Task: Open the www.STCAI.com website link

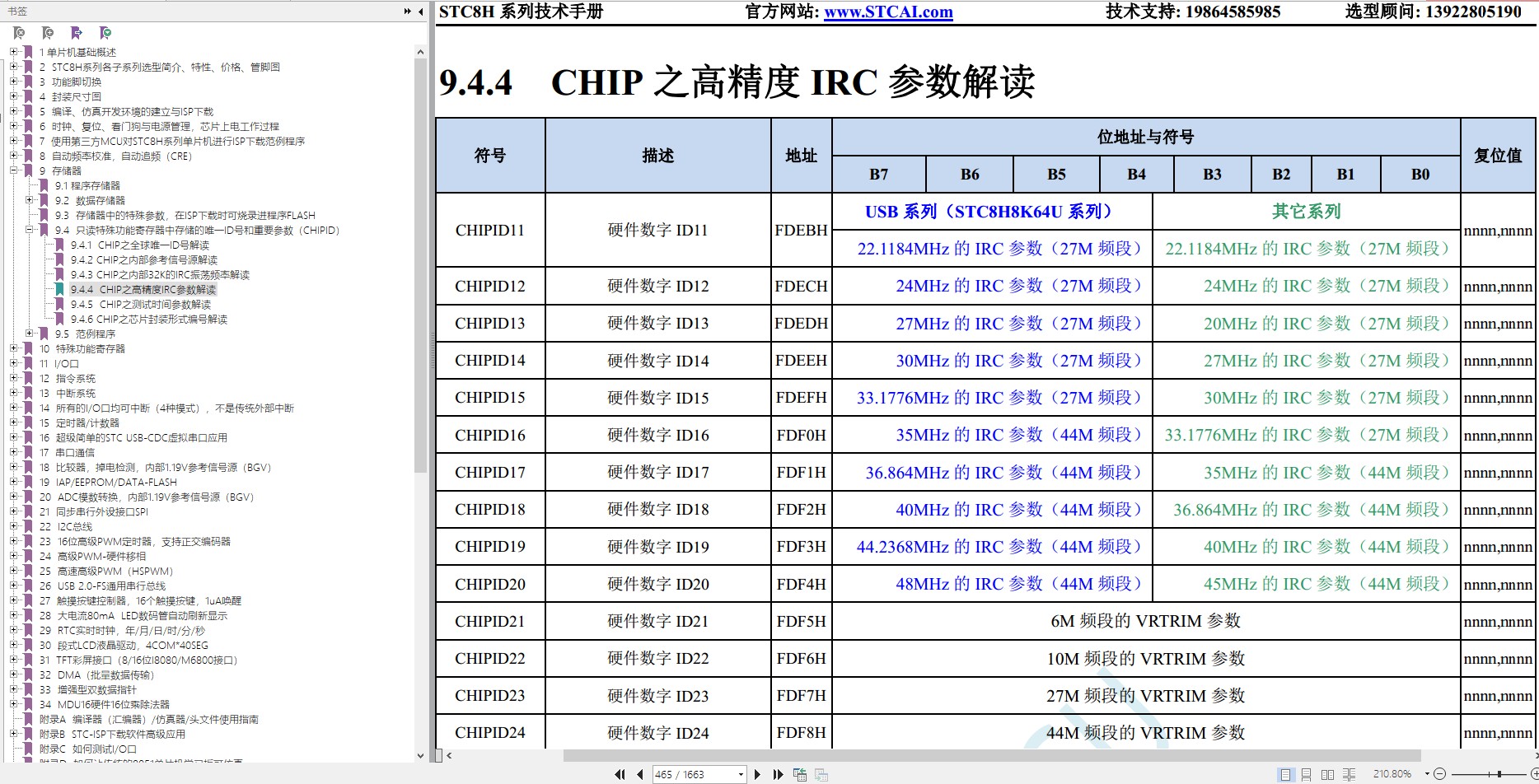Action: [888, 12]
